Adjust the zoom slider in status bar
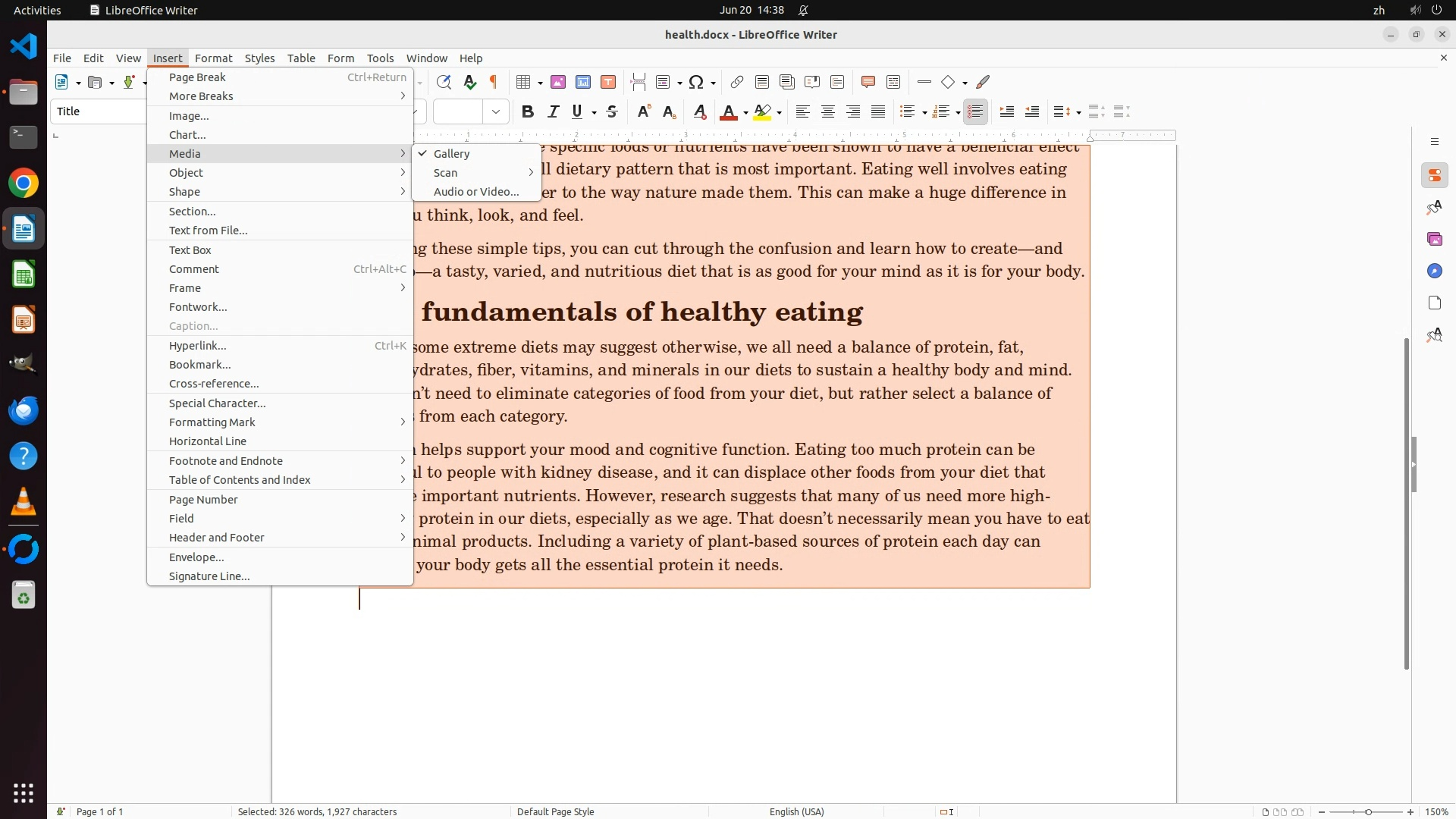1456x819 pixels. [1368, 811]
